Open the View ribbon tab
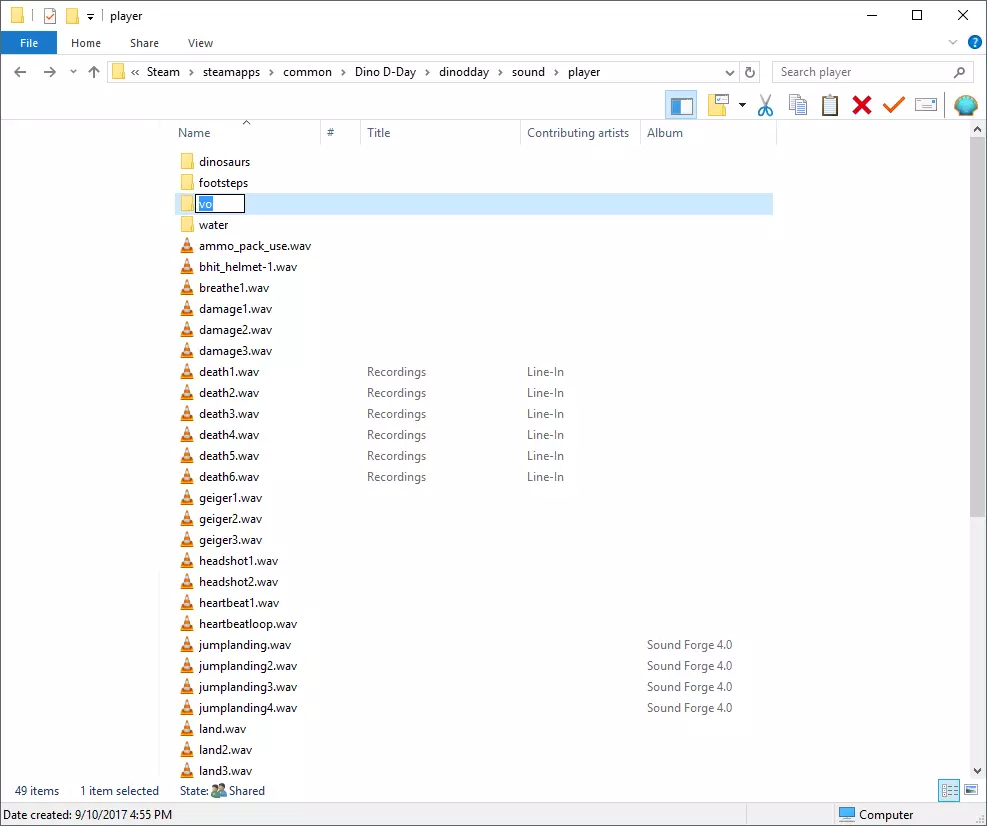987x826 pixels. [x=200, y=43]
